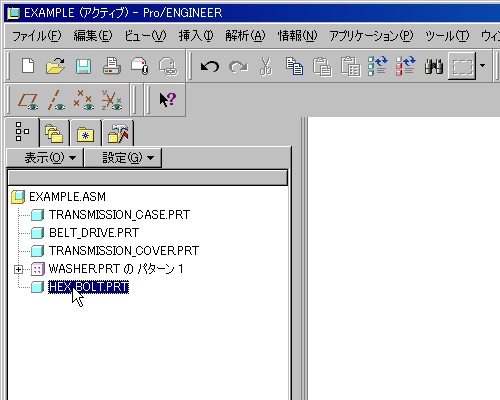Switch to the Favorites tab
The image size is (500, 400).
(85, 134)
